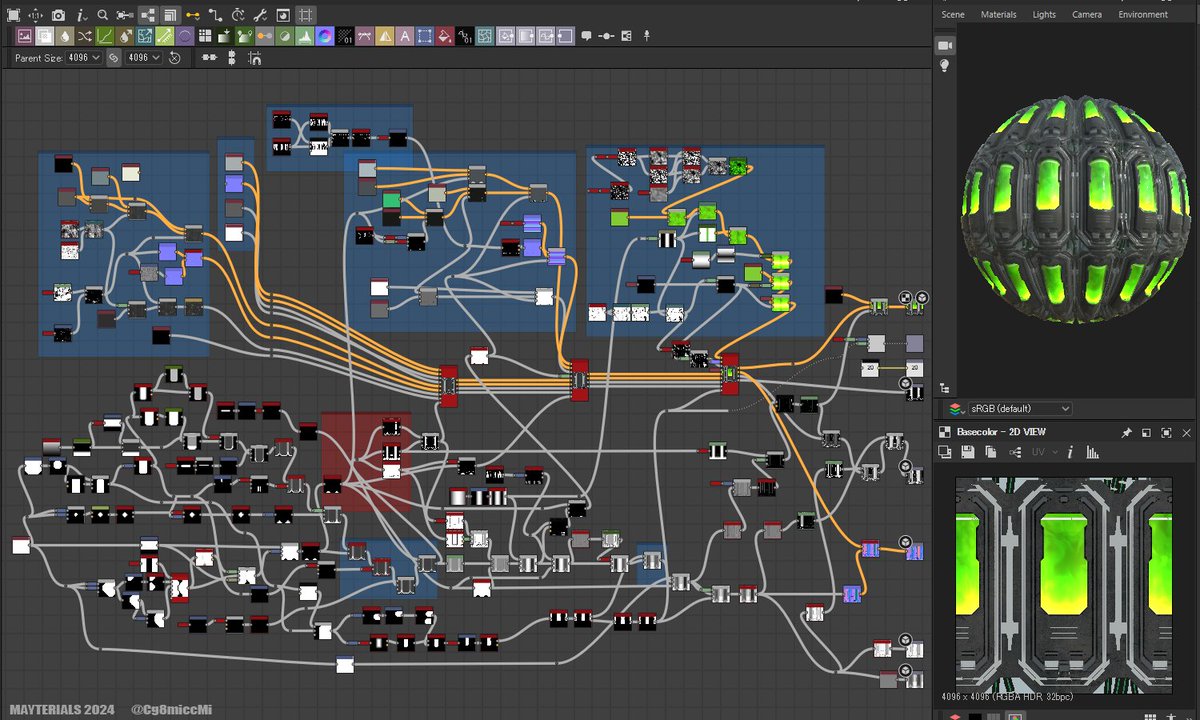The image size is (1200, 720).
Task: Add a Channels Shuffle node
Action: pos(84,36)
